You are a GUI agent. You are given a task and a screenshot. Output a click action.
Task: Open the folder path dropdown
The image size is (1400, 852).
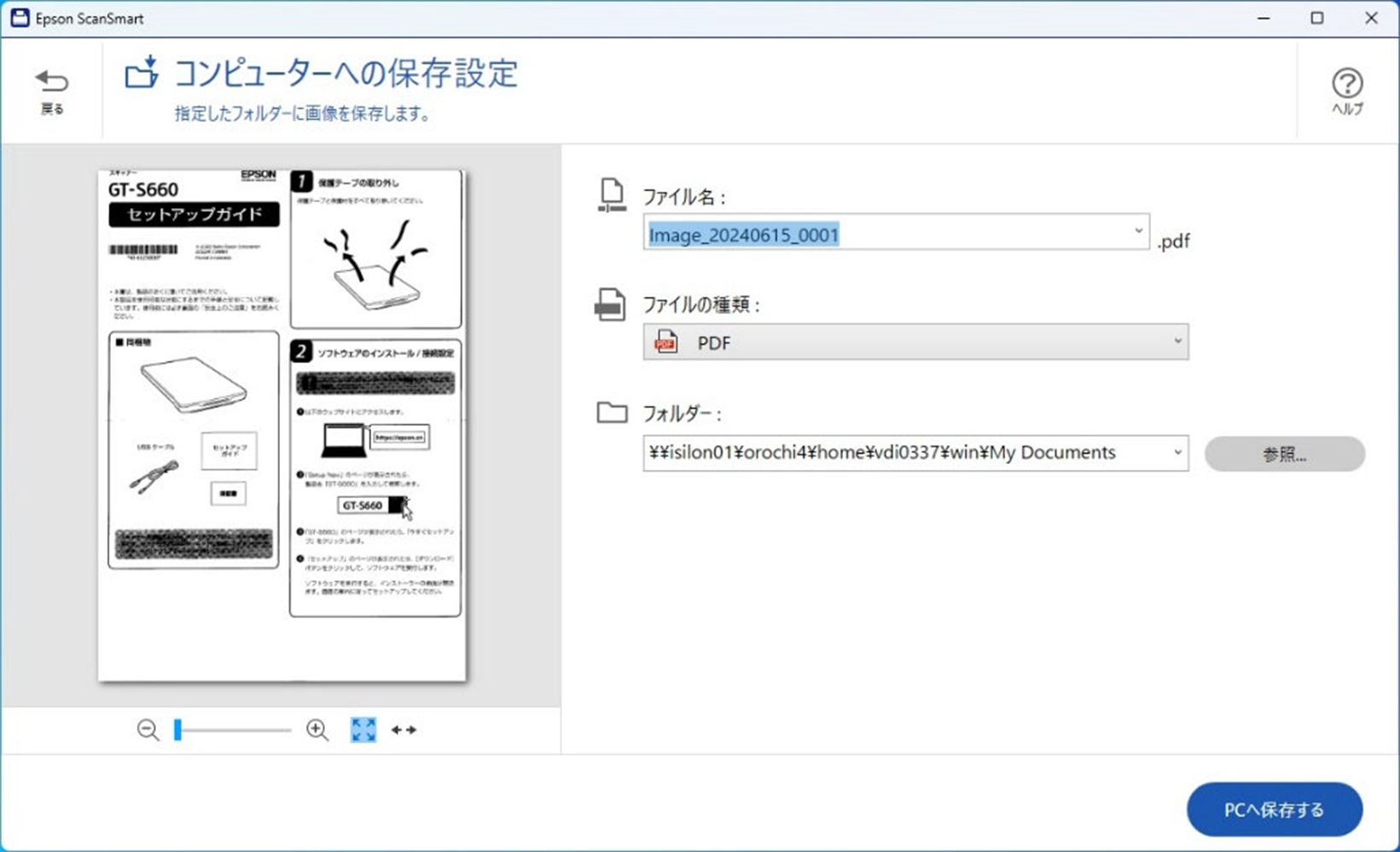pyautogui.click(x=1178, y=453)
